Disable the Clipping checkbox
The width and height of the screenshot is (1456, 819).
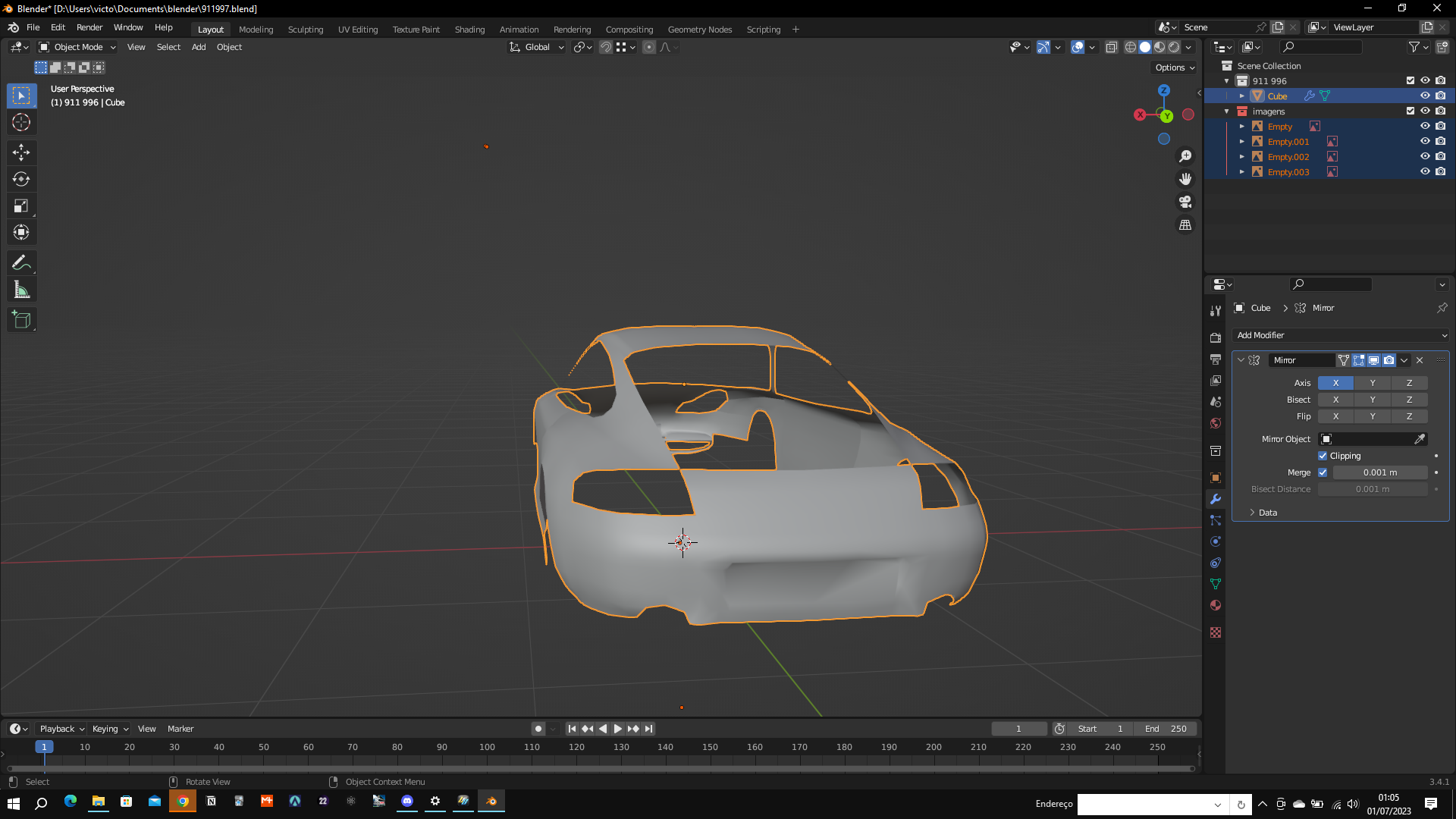(x=1323, y=456)
